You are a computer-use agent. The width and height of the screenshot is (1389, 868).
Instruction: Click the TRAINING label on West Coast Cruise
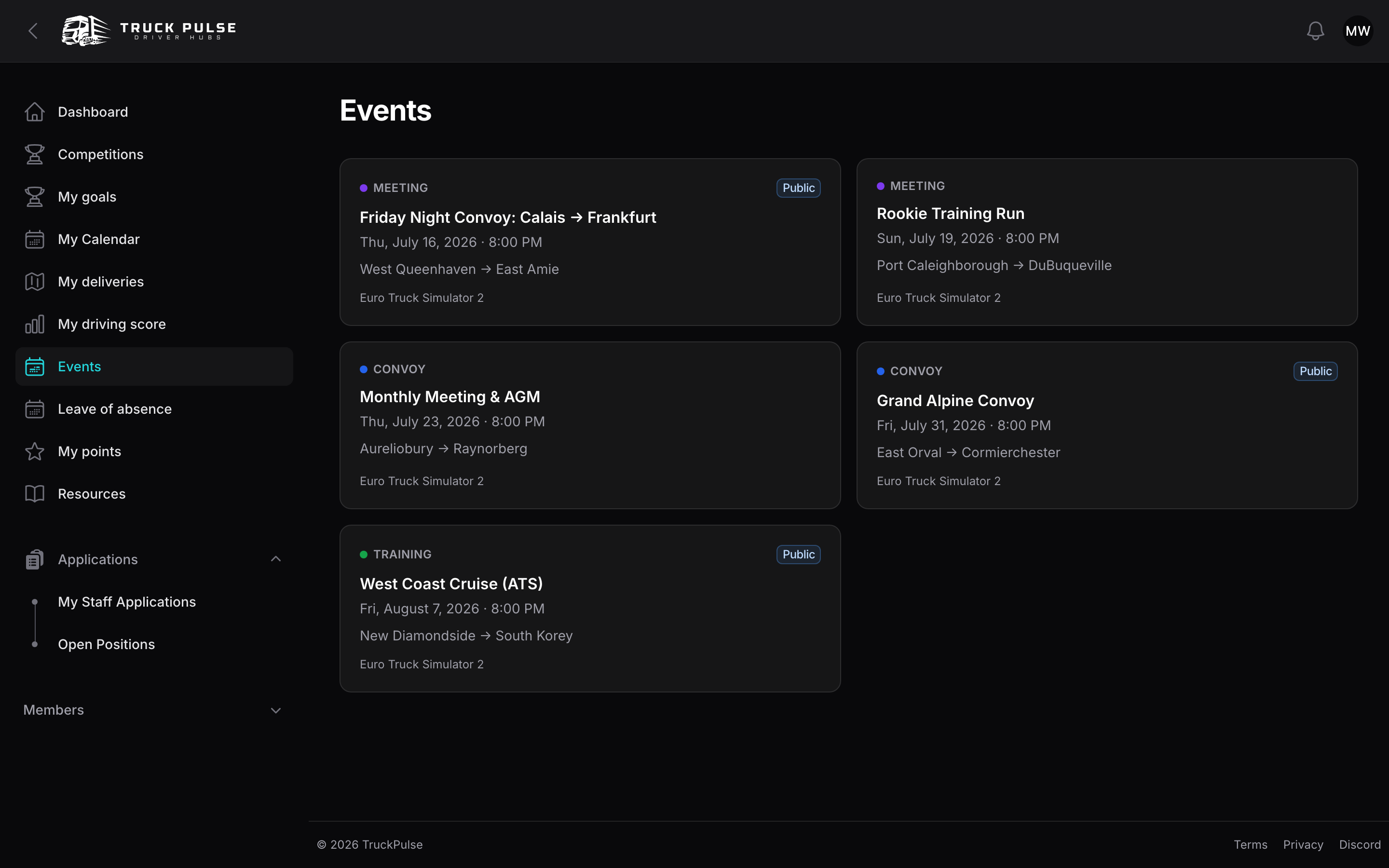coord(402,555)
